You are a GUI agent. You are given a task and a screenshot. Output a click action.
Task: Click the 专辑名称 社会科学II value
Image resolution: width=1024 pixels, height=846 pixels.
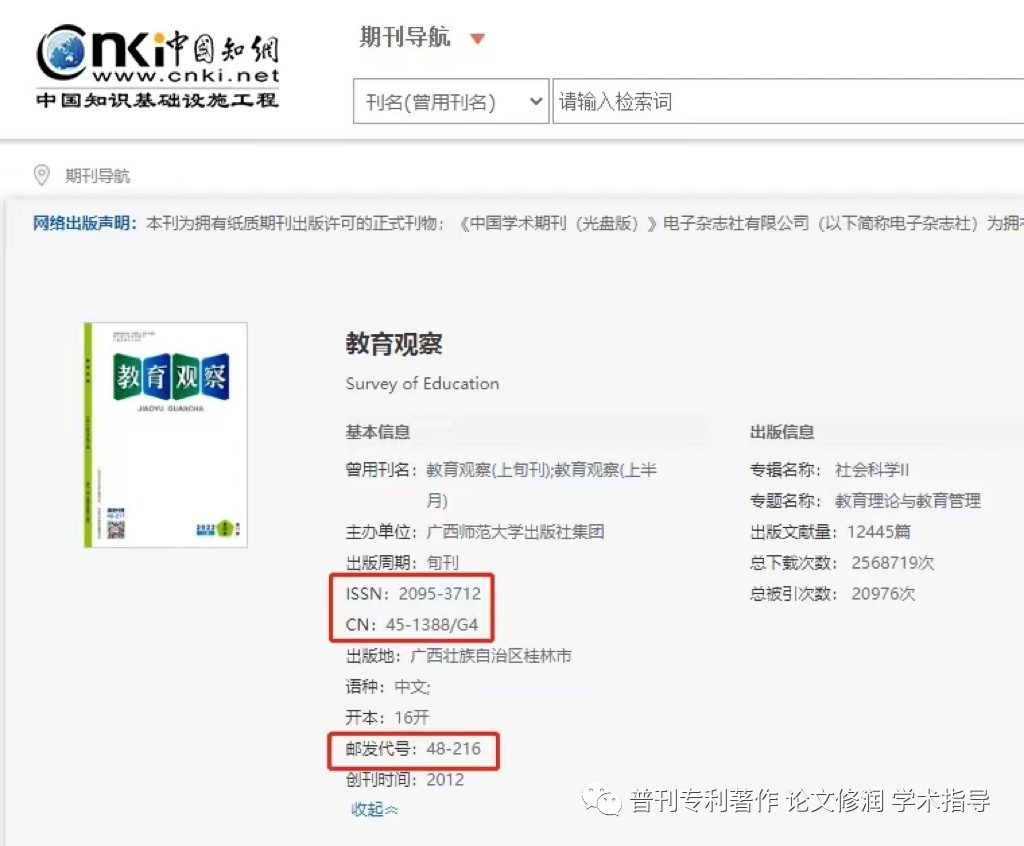[871, 470]
